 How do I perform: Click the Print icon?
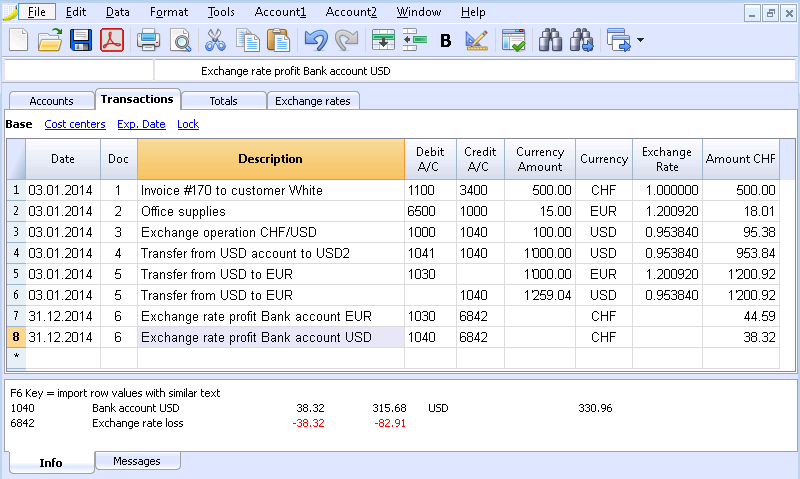(x=148, y=40)
